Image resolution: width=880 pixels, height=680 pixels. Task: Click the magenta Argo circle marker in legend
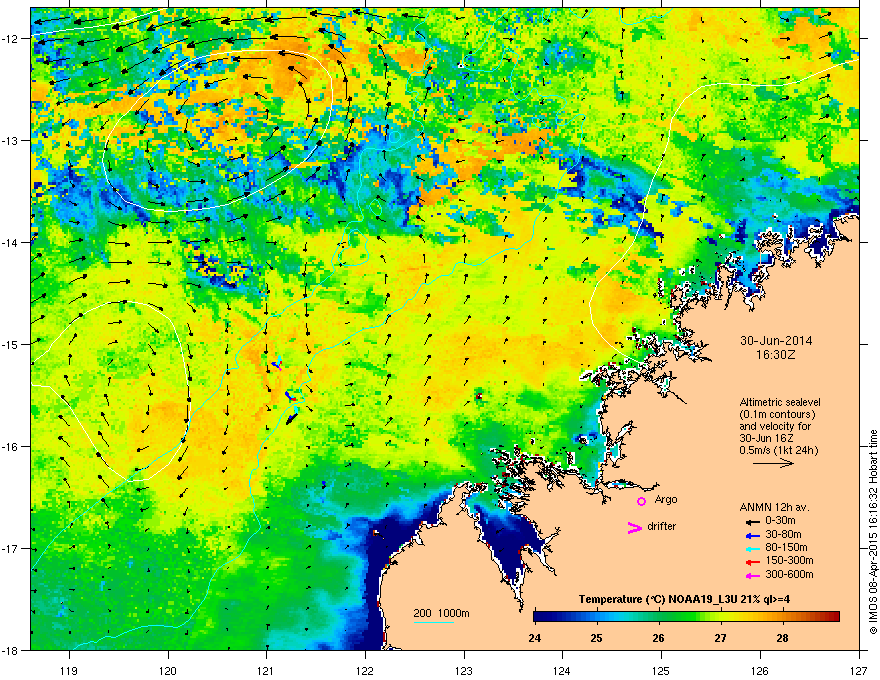641,501
